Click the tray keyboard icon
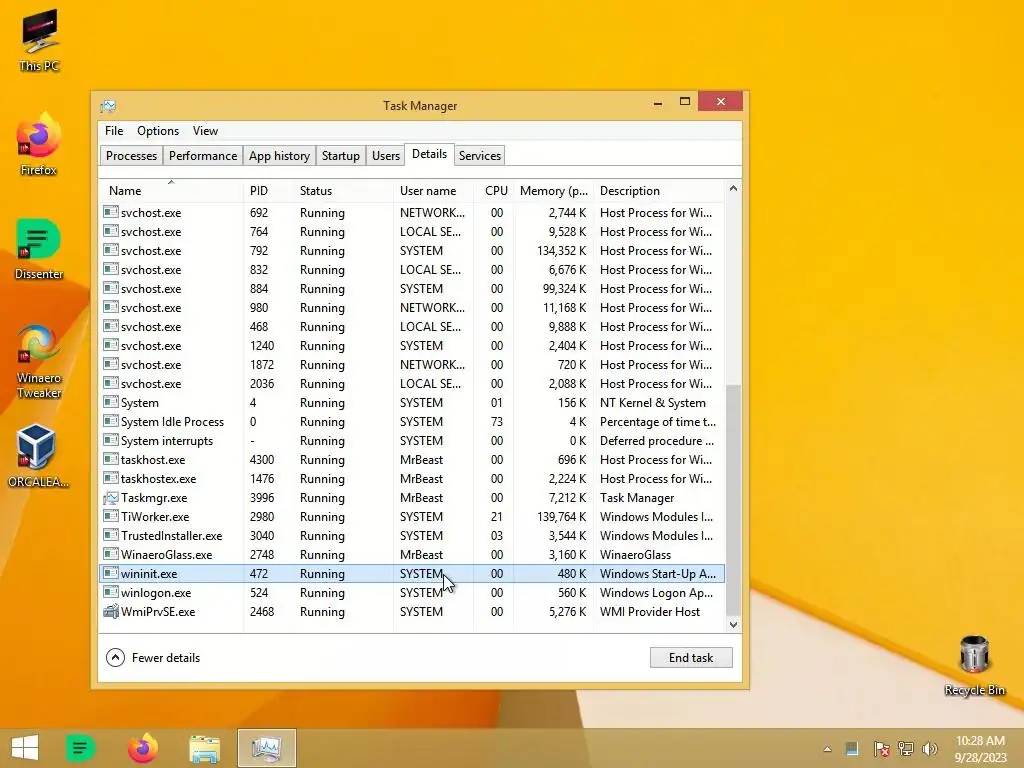Image resolution: width=1024 pixels, height=768 pixels. coord(852,748)
